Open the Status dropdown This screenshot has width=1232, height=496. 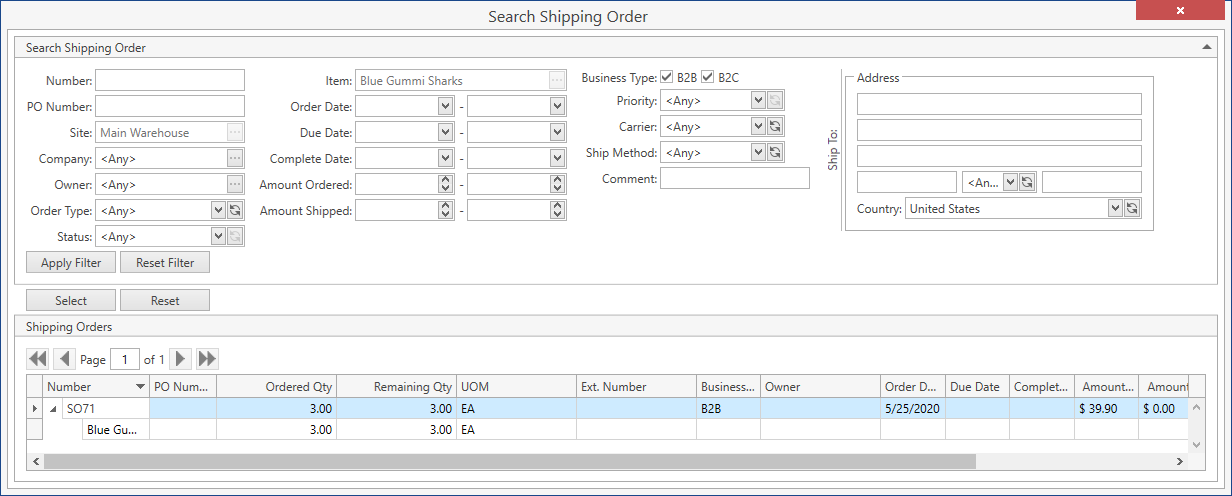coord(218,237)
